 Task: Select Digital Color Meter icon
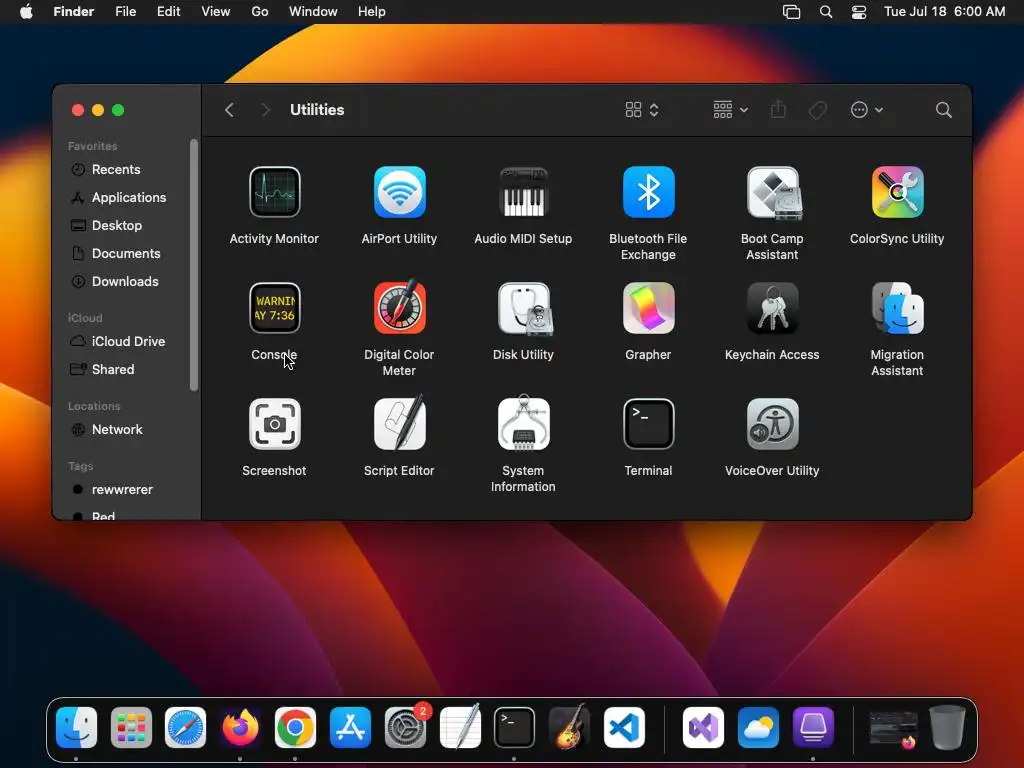coord(399,307)
